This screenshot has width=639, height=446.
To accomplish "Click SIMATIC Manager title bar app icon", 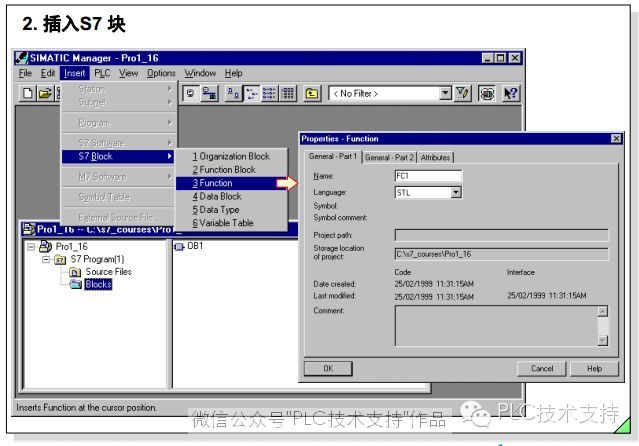I will [21, 58].
